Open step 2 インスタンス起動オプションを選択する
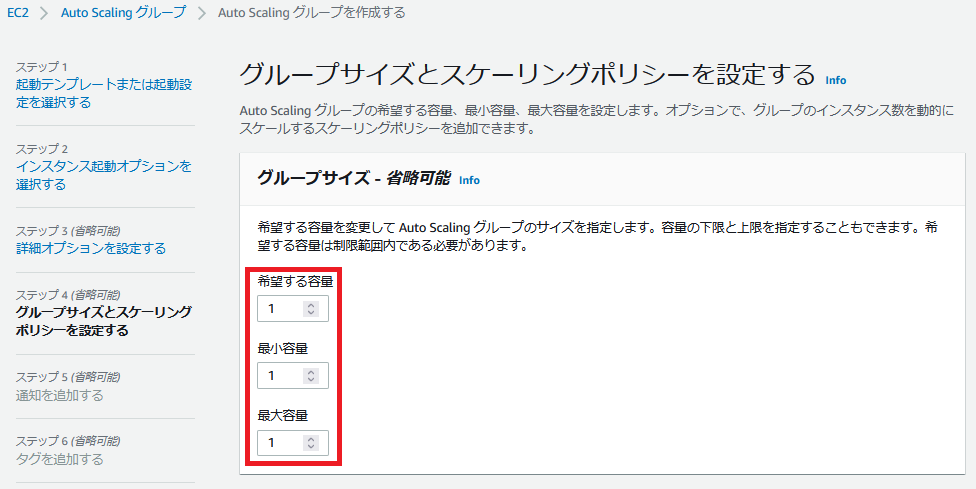 104,175
